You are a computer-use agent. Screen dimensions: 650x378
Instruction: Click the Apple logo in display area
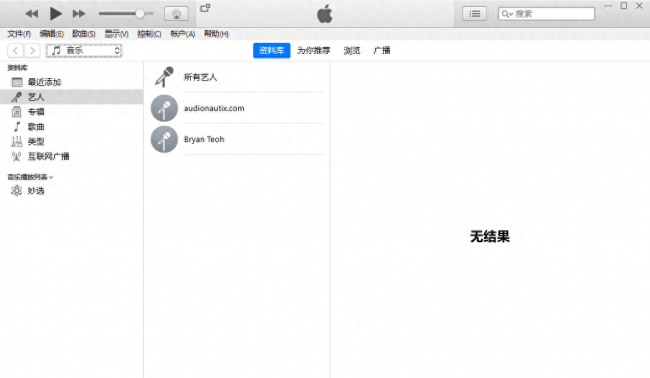tap(325, 14)
